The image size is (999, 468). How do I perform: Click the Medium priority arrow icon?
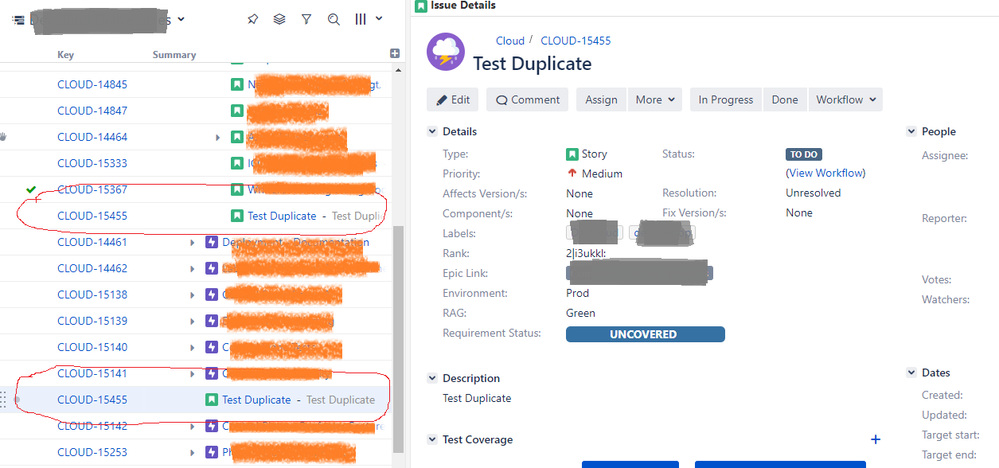[571, 173]
